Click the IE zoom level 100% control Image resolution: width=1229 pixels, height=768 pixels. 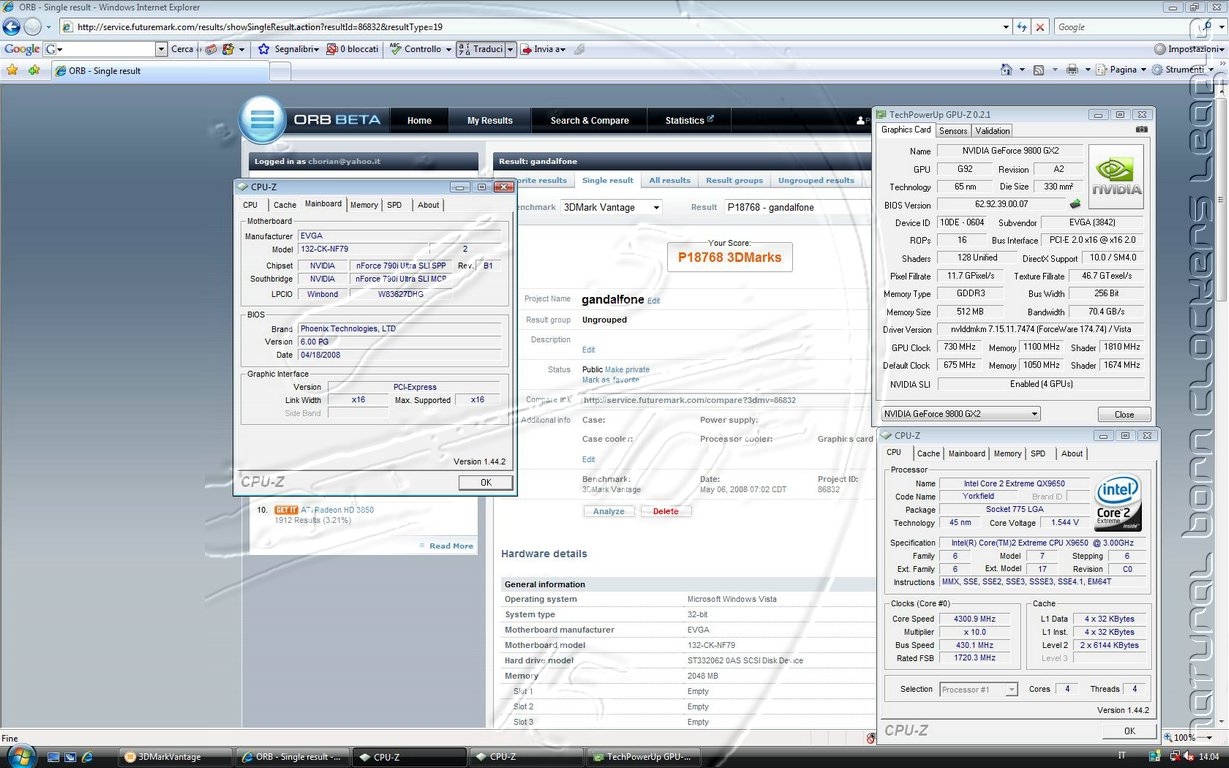[1189, 738]
